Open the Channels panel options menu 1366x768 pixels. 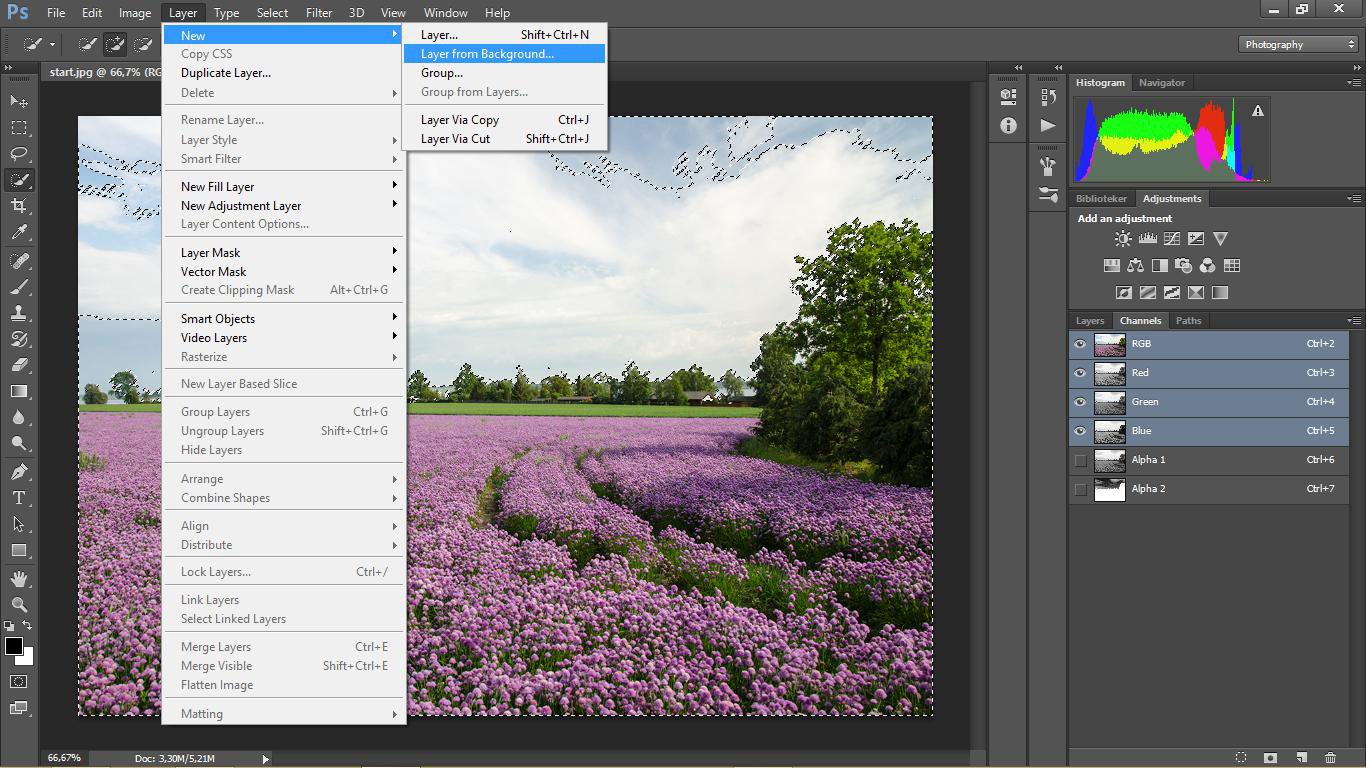[1354, 321]
